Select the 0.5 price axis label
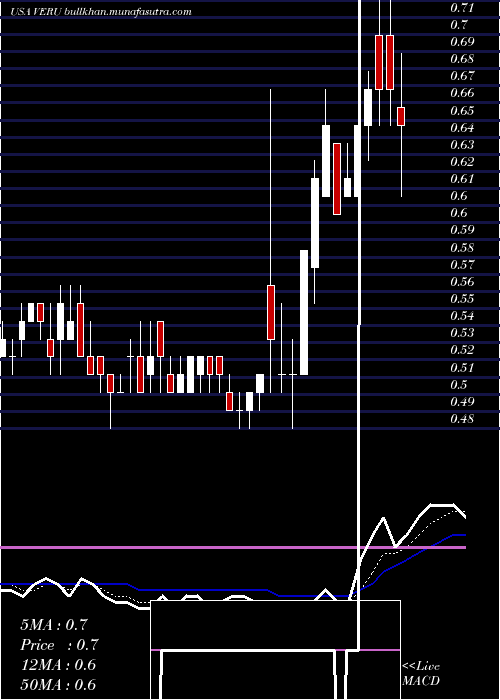The image size is (500, 700). [x=458, y=385]
